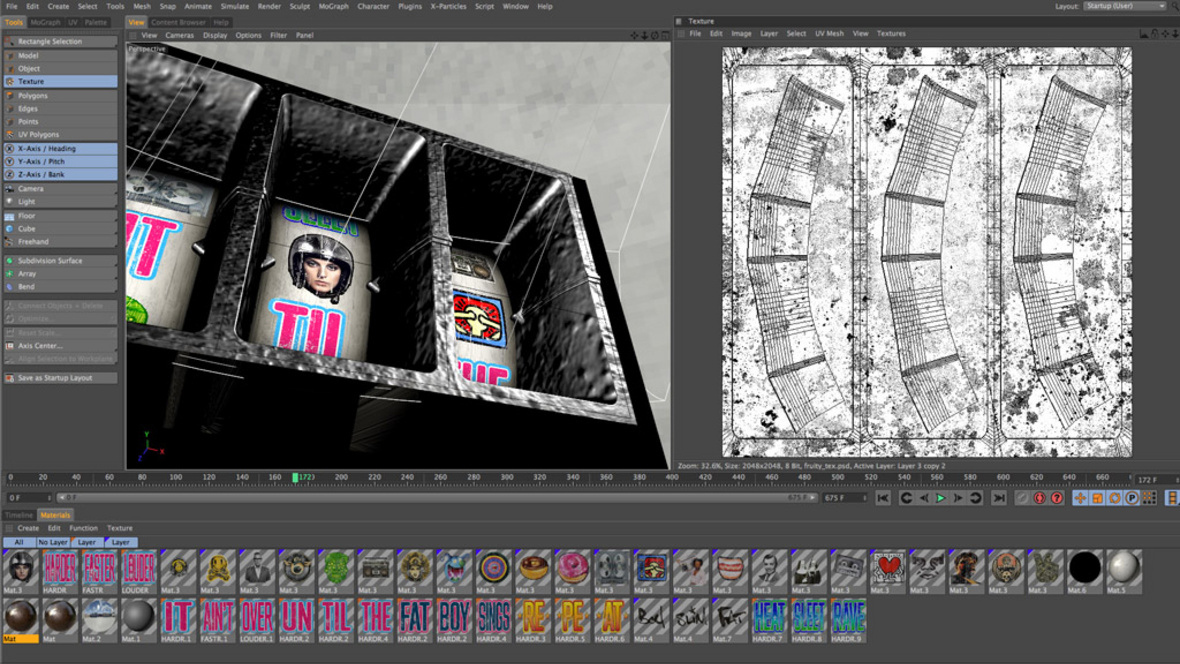
Task: Open the viewport Cameras menu
Action: click(180, 35)
